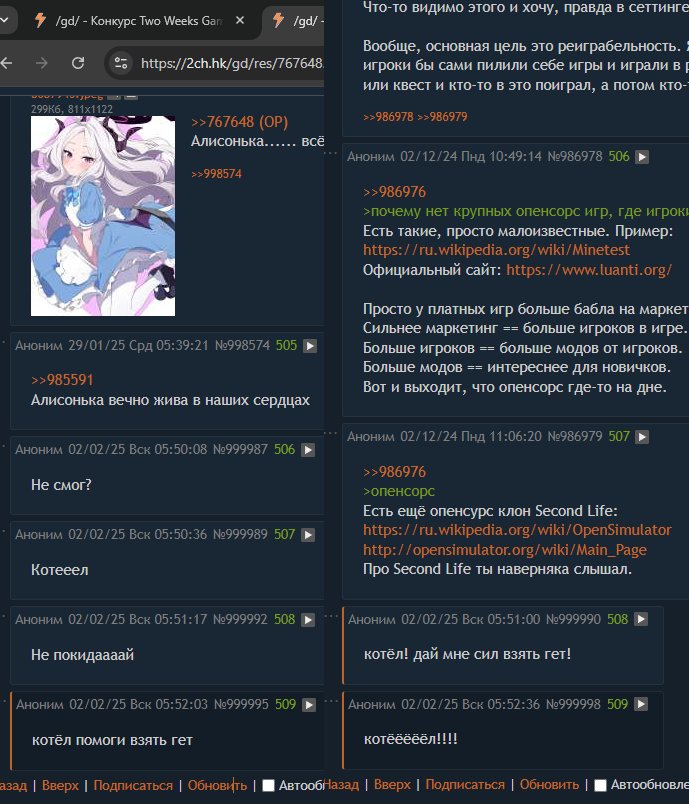The height and width of the screenshot is (804, 689).
Task: Open post menu arrow of №999987
Action: [x=308, y=450]
